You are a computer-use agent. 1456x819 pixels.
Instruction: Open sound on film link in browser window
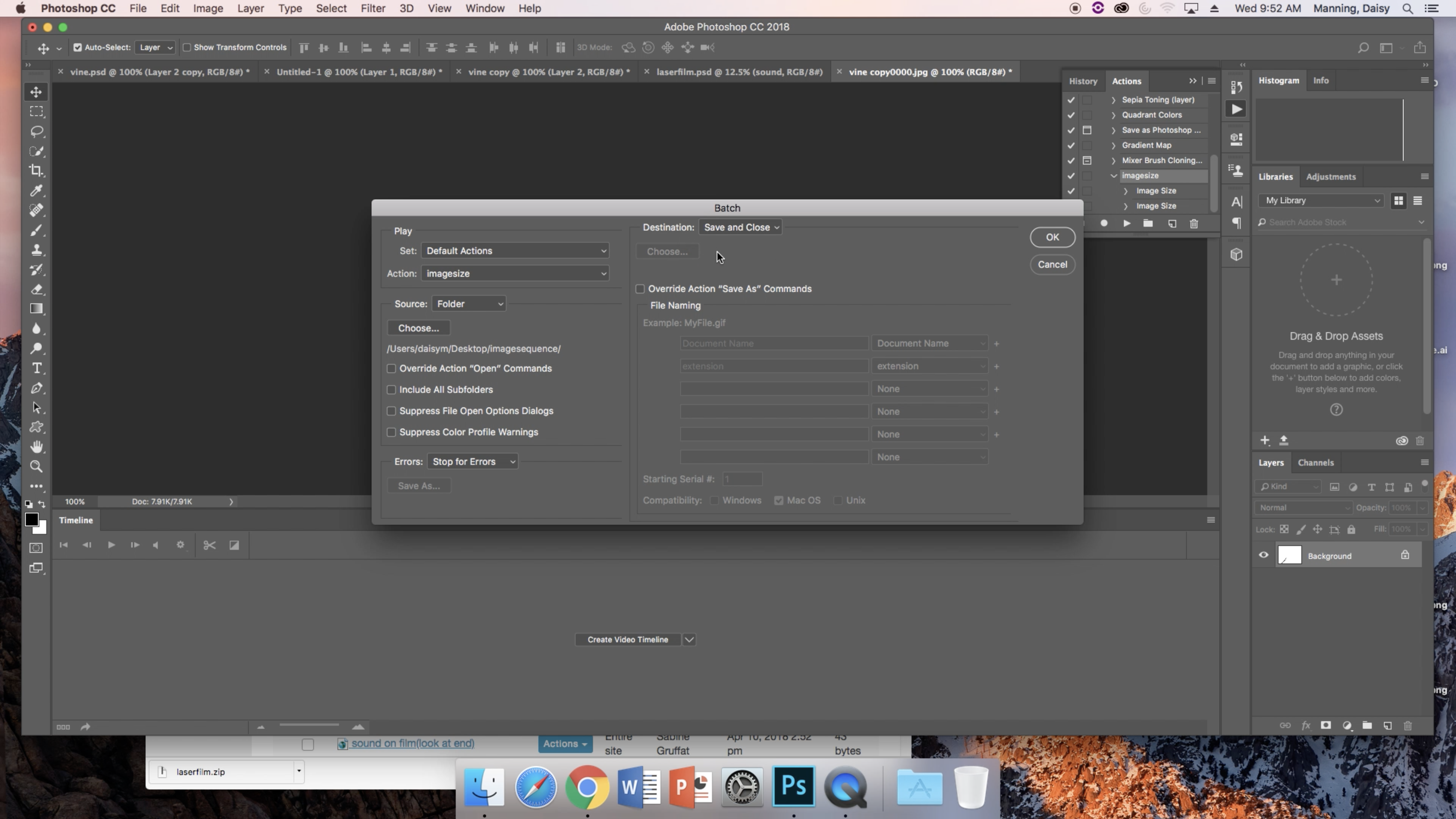[413, 743]
